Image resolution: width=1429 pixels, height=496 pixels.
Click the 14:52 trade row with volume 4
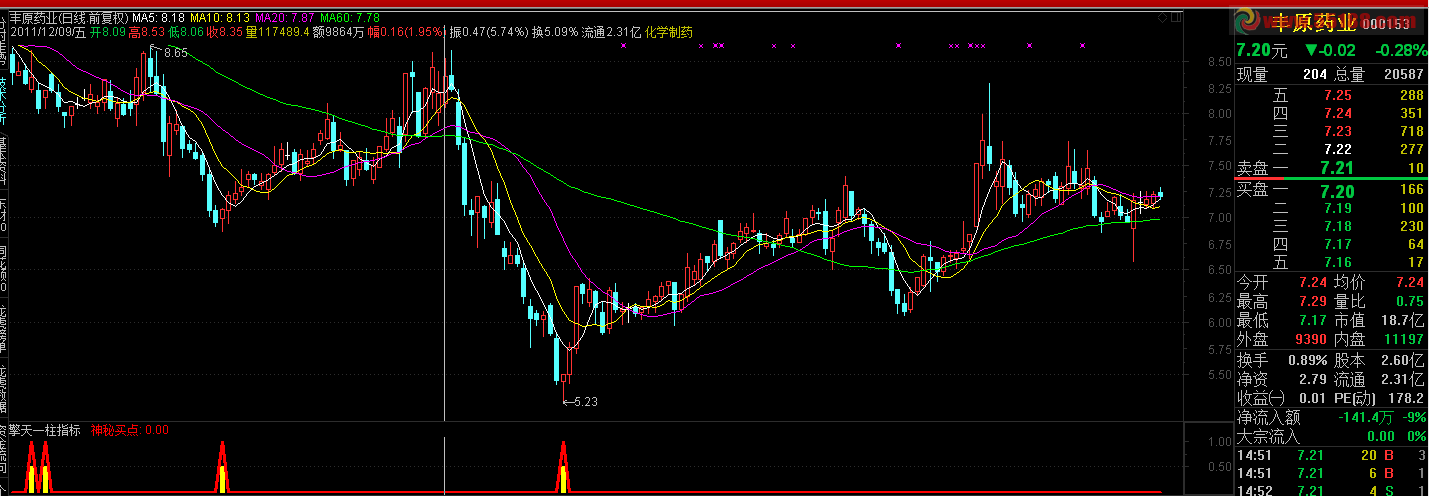[1331, 489]
